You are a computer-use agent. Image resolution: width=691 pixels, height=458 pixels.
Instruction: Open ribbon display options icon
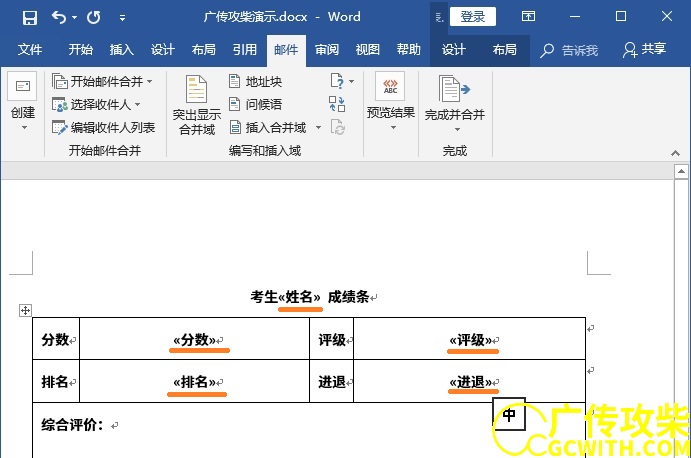528,17
